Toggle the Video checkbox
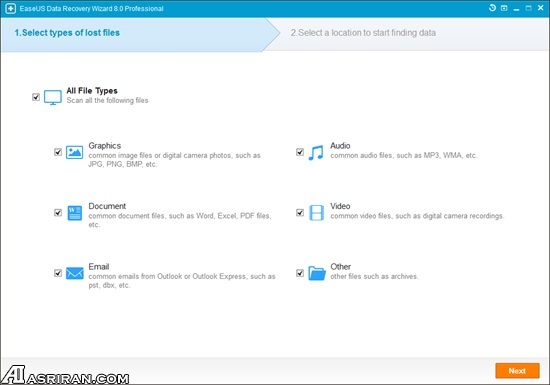550x385 pixels. (x=300, y=212)
